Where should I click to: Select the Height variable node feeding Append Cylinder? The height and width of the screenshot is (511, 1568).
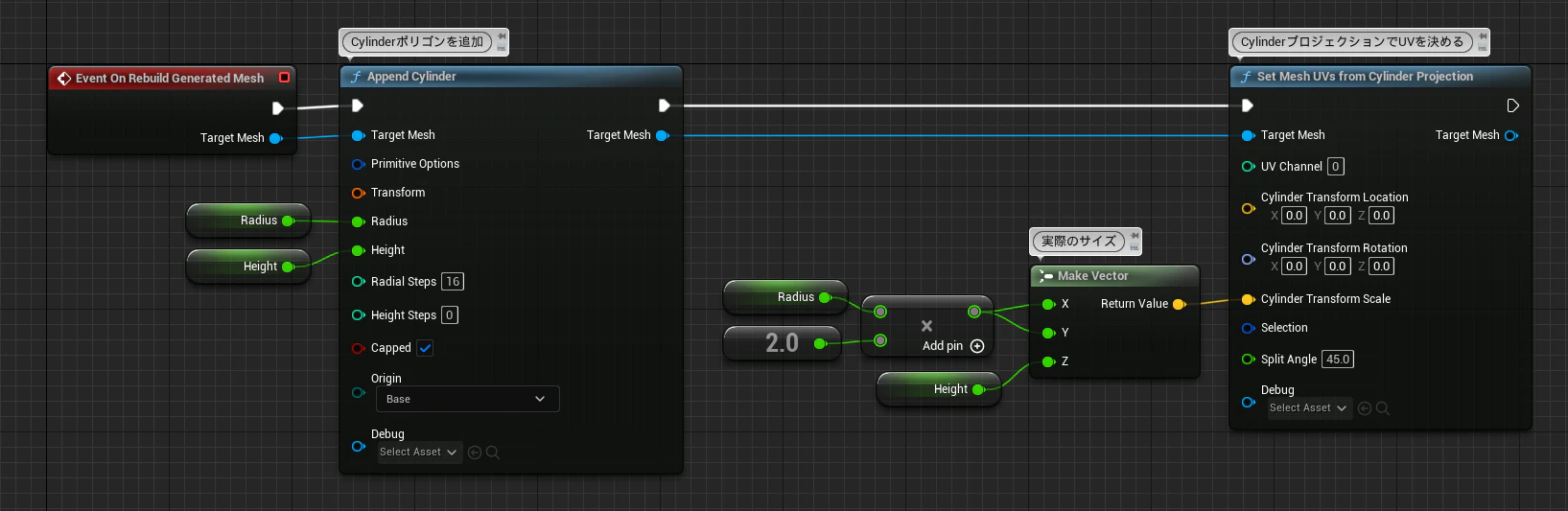tap(248, 267)
